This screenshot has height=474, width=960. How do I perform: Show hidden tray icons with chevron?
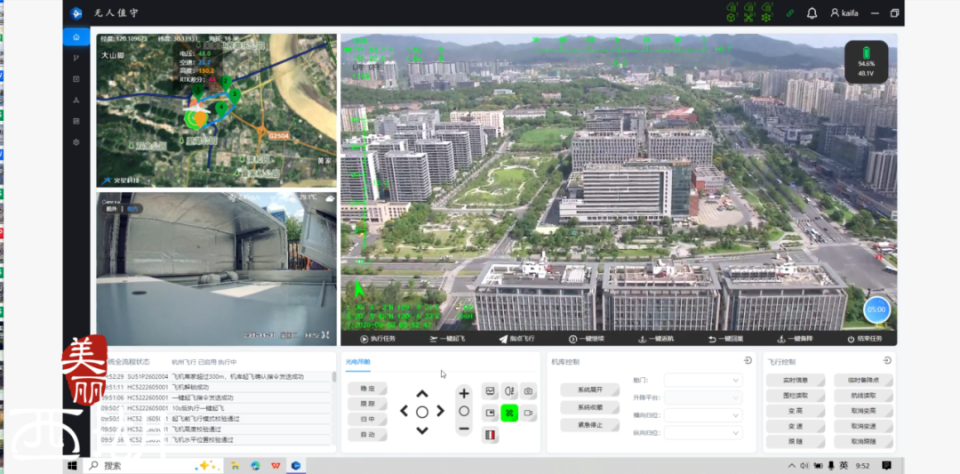[x=791, y=465]
